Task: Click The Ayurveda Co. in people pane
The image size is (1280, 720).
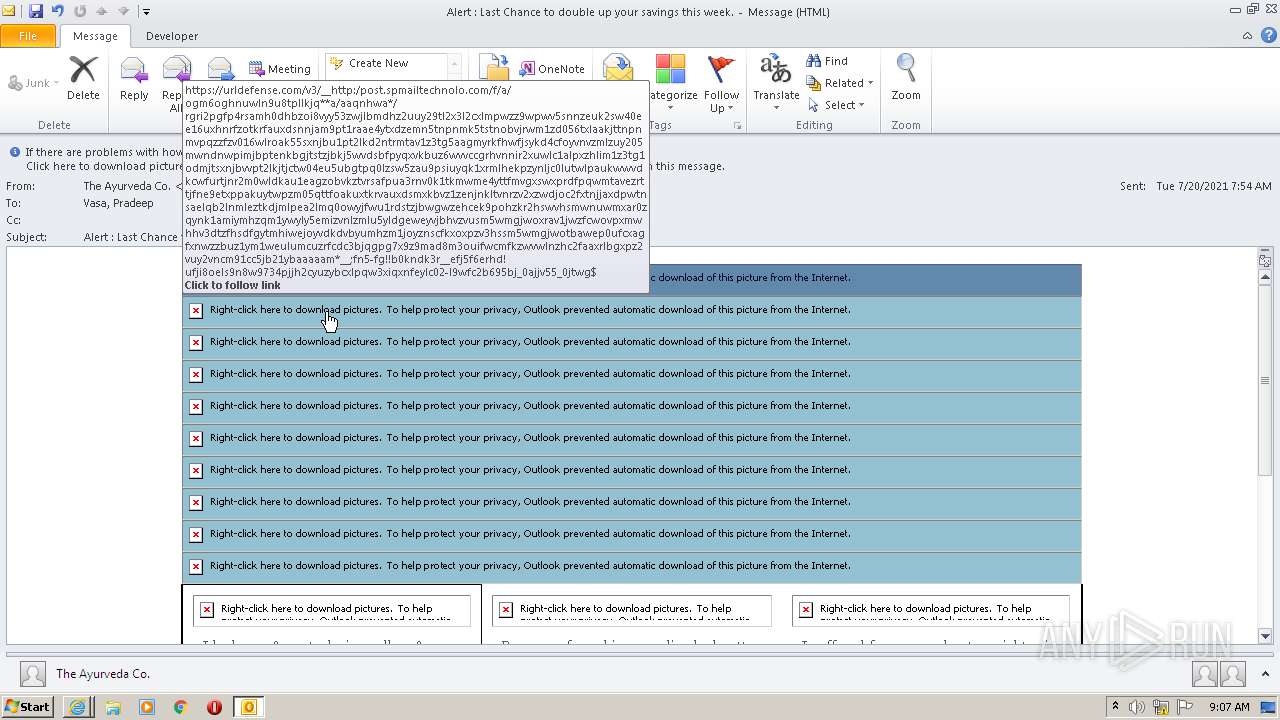Action: 103,674
